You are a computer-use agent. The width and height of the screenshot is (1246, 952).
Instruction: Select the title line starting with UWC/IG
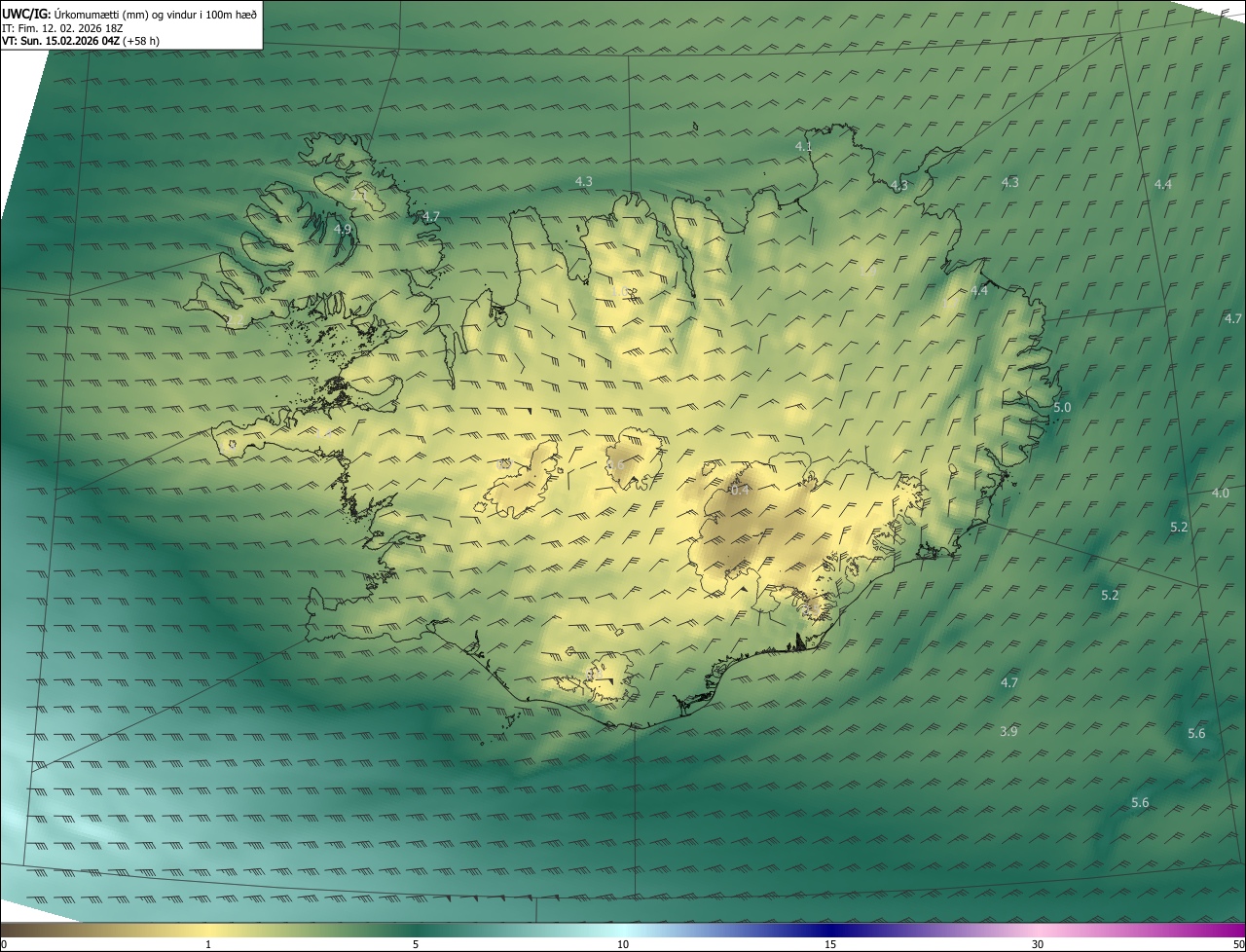pos(129,14)
